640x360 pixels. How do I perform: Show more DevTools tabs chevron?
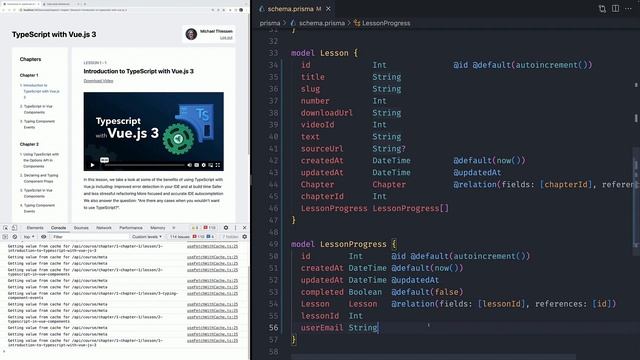(x=173, y=228)
